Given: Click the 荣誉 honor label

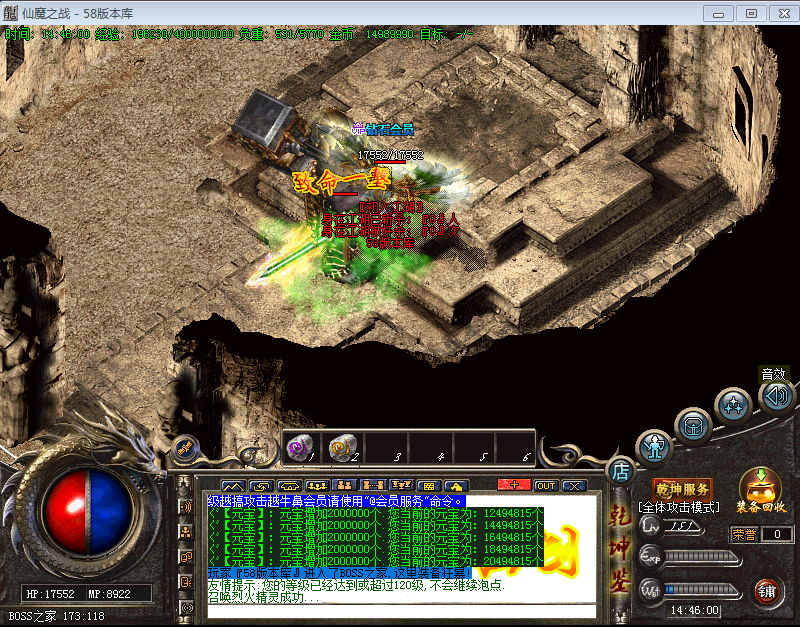Looking at the screenshot, I should (744, 534).
